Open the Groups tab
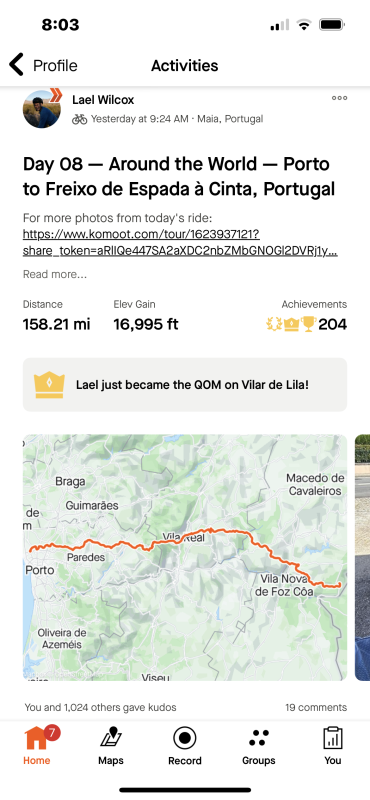Image resolution: width=370 pixels, height=800 pixels. (x=259, y=746)
